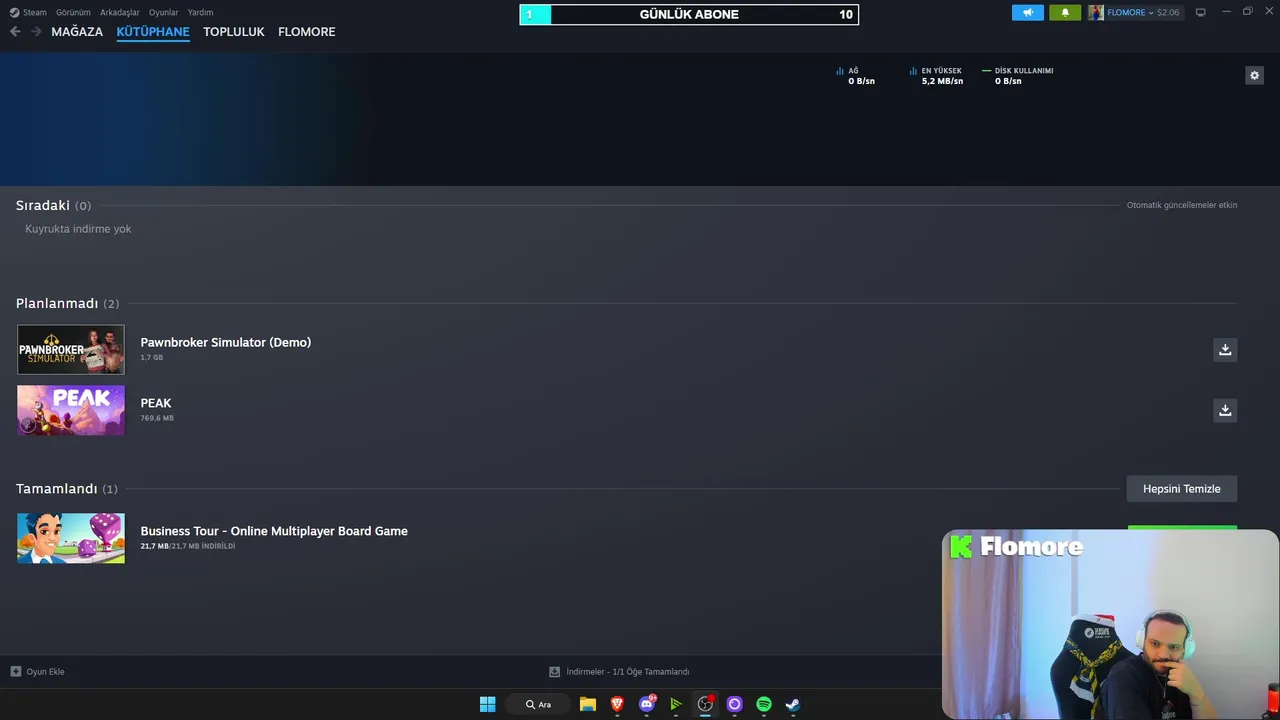Click the EN YÜKSEK 5,2 MB/sn stat
The width and height of the screenshot is (1280, 720).
click(937, 76)
